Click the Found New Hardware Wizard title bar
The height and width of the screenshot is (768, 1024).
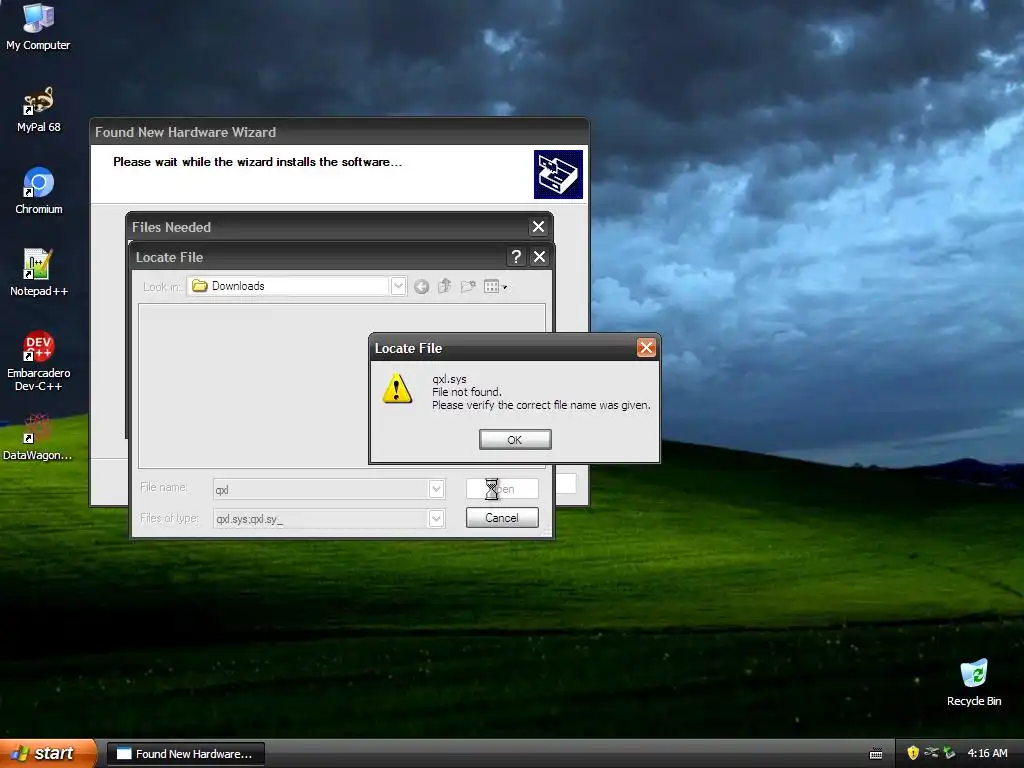tap(339, 132)
